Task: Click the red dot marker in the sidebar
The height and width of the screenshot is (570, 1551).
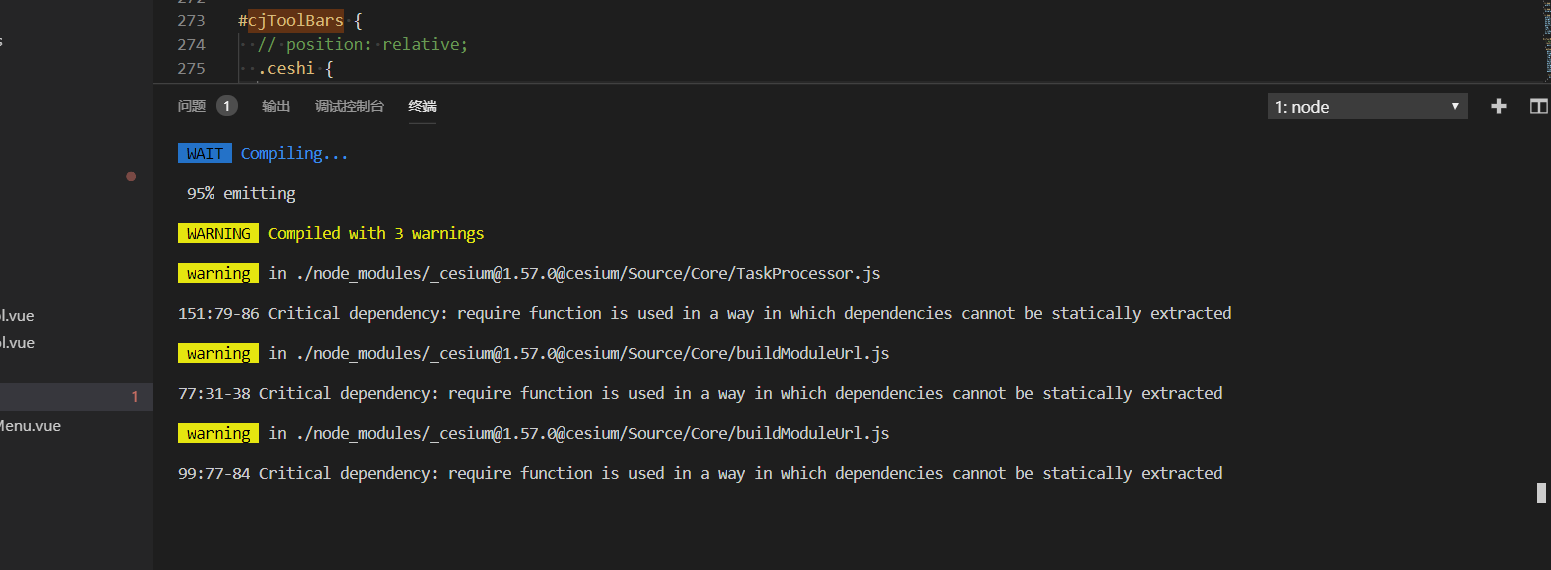Action: pos(131,176)
